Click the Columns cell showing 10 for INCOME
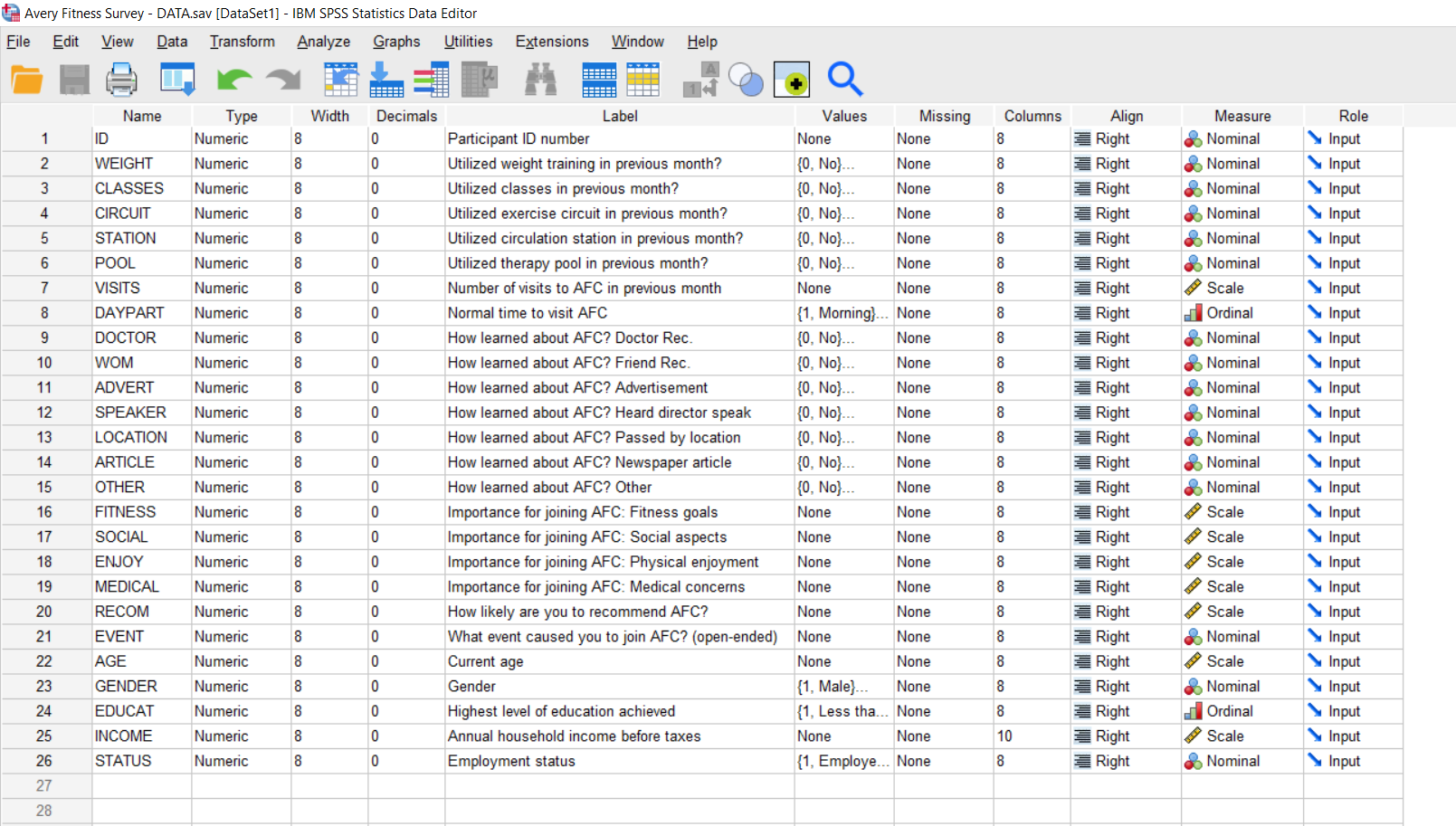The height and width of the screenshot is (826, 1456). click(x=1032, y=736)
